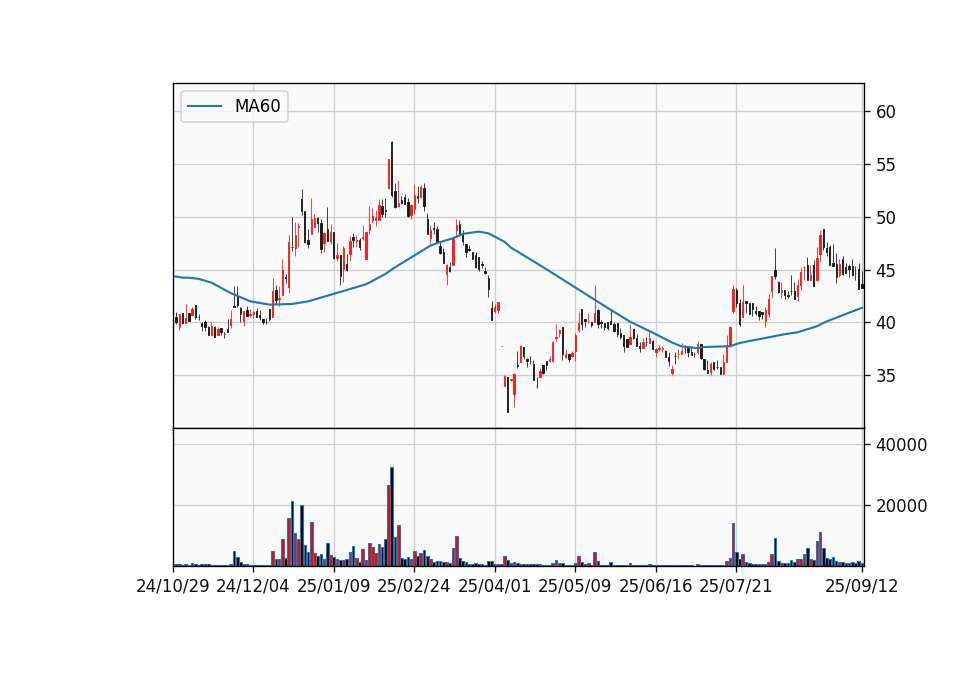The width and height of the screenshot is (960, 690).
Task: Click the highest candlestick wick near 57
Action: tap(392, 170)
